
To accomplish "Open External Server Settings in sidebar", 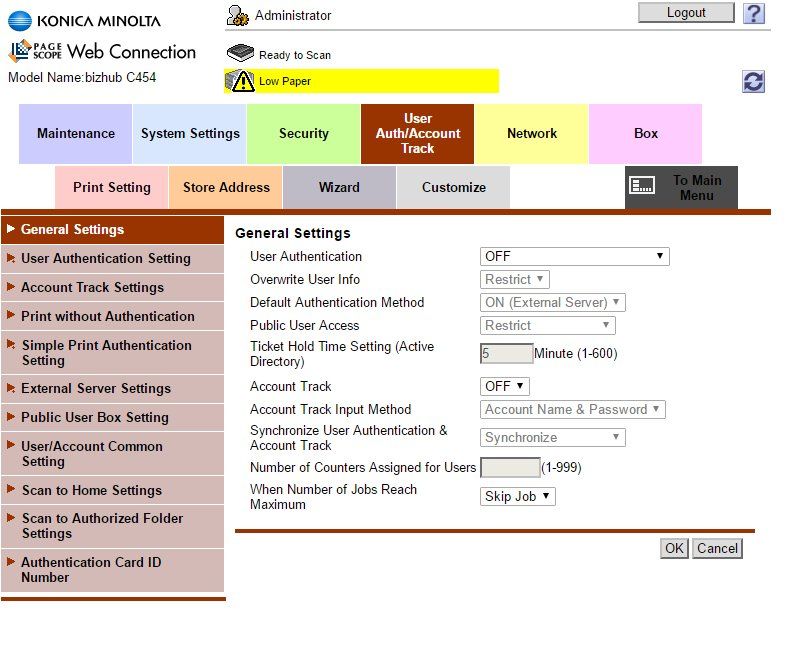I will click(x=96, y=388).
